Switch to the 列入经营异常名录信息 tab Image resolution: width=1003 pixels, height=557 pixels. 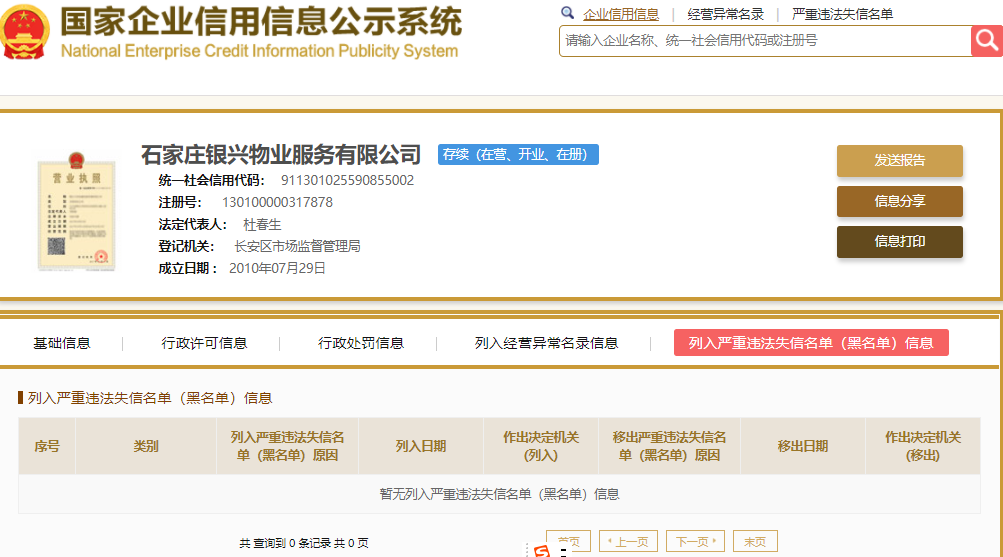(546, 343)
